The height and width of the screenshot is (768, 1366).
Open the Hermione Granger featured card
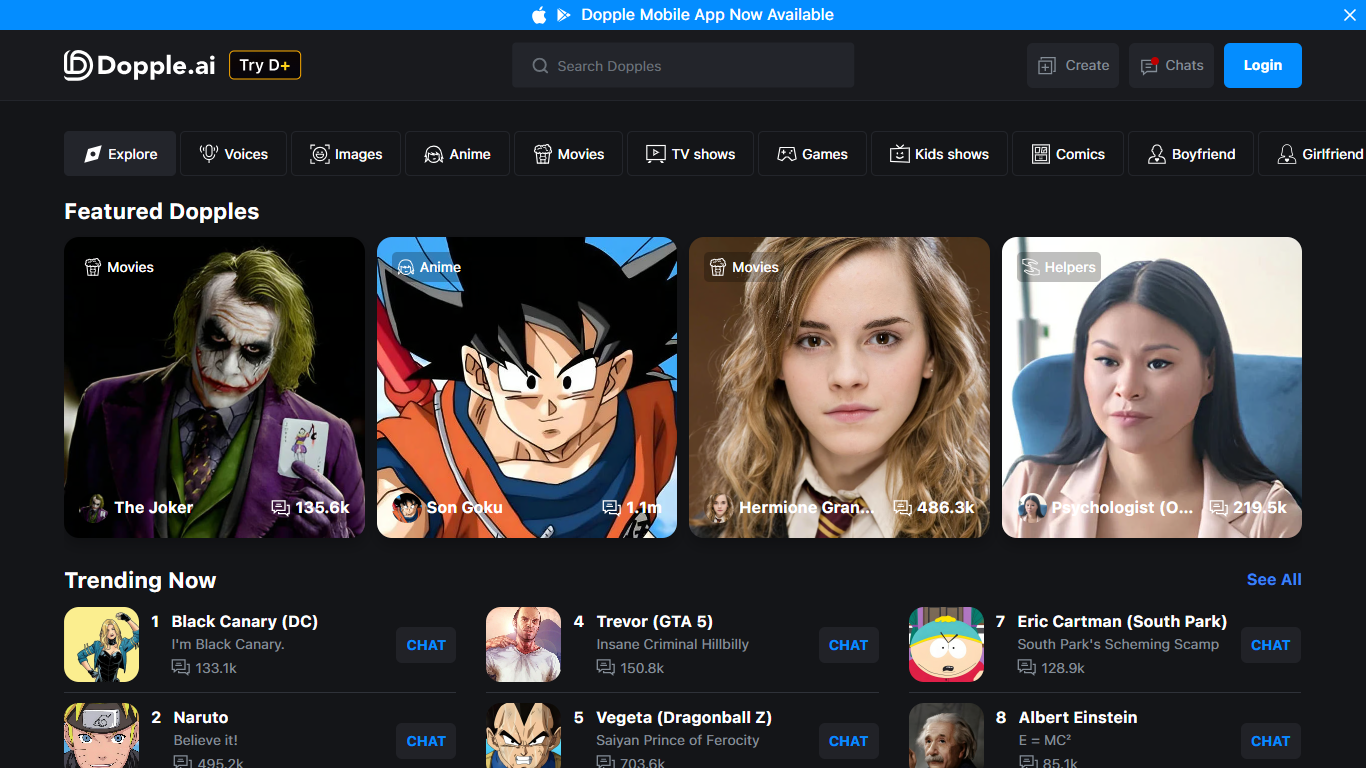[x=839, y=387]
